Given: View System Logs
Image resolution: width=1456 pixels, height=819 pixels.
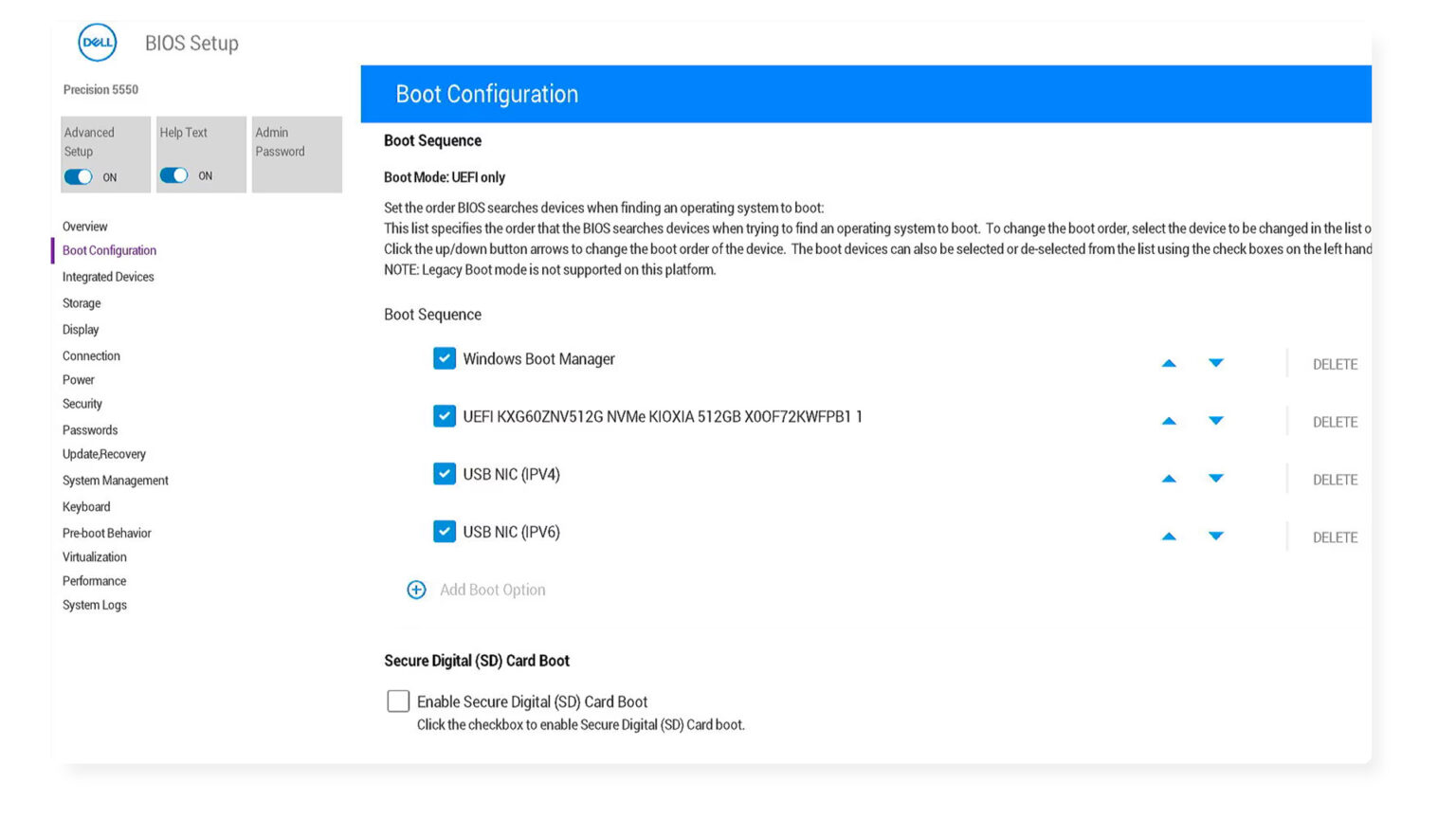Looking at the screenshot, I should tap(95, 605).
